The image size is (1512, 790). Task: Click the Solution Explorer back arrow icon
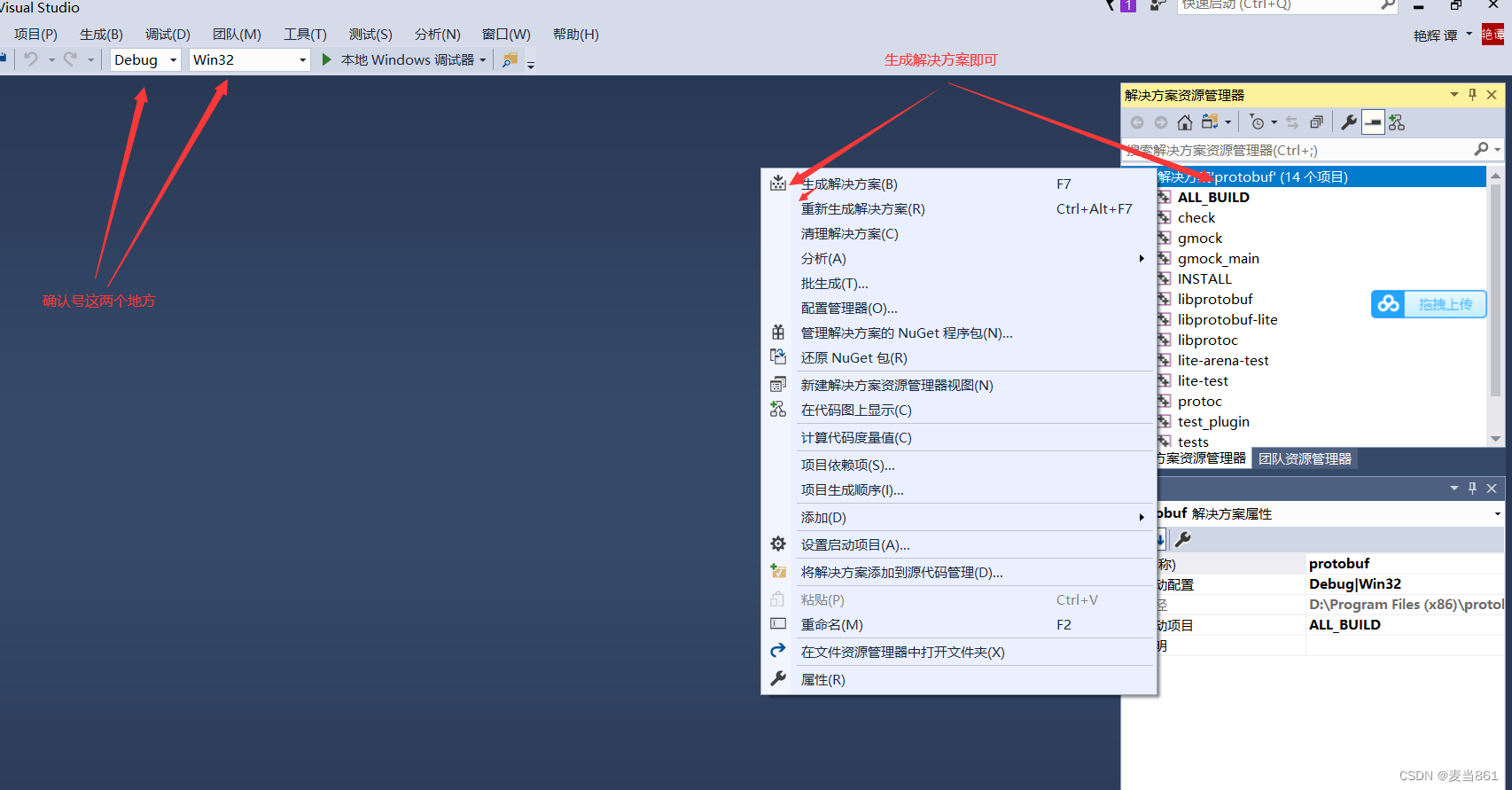1137,122
